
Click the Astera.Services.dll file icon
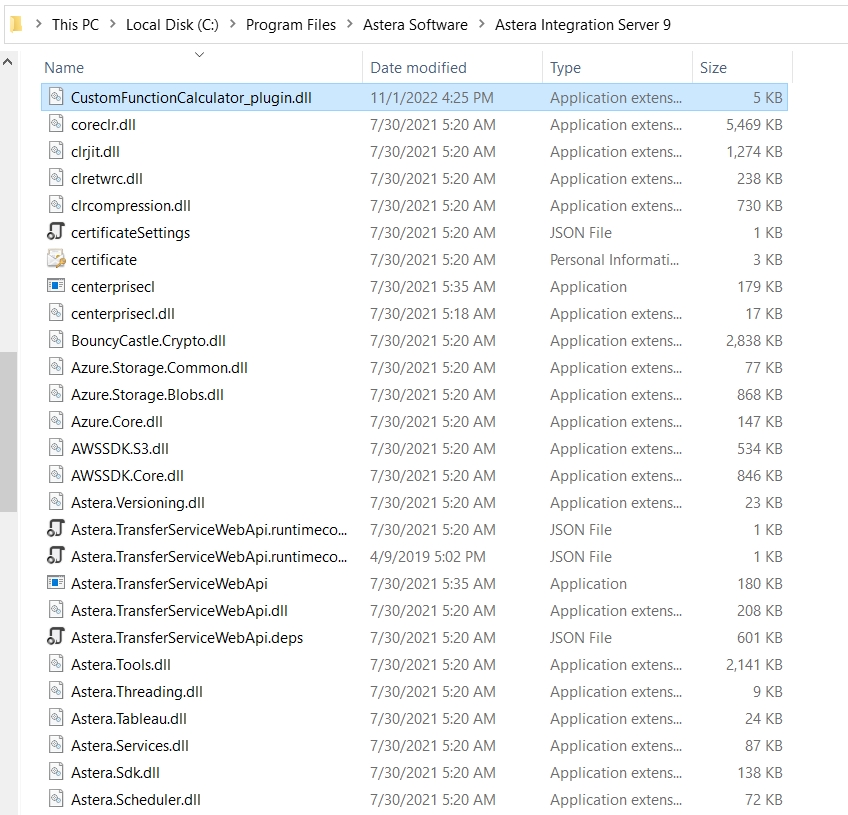tap(56, 745)
